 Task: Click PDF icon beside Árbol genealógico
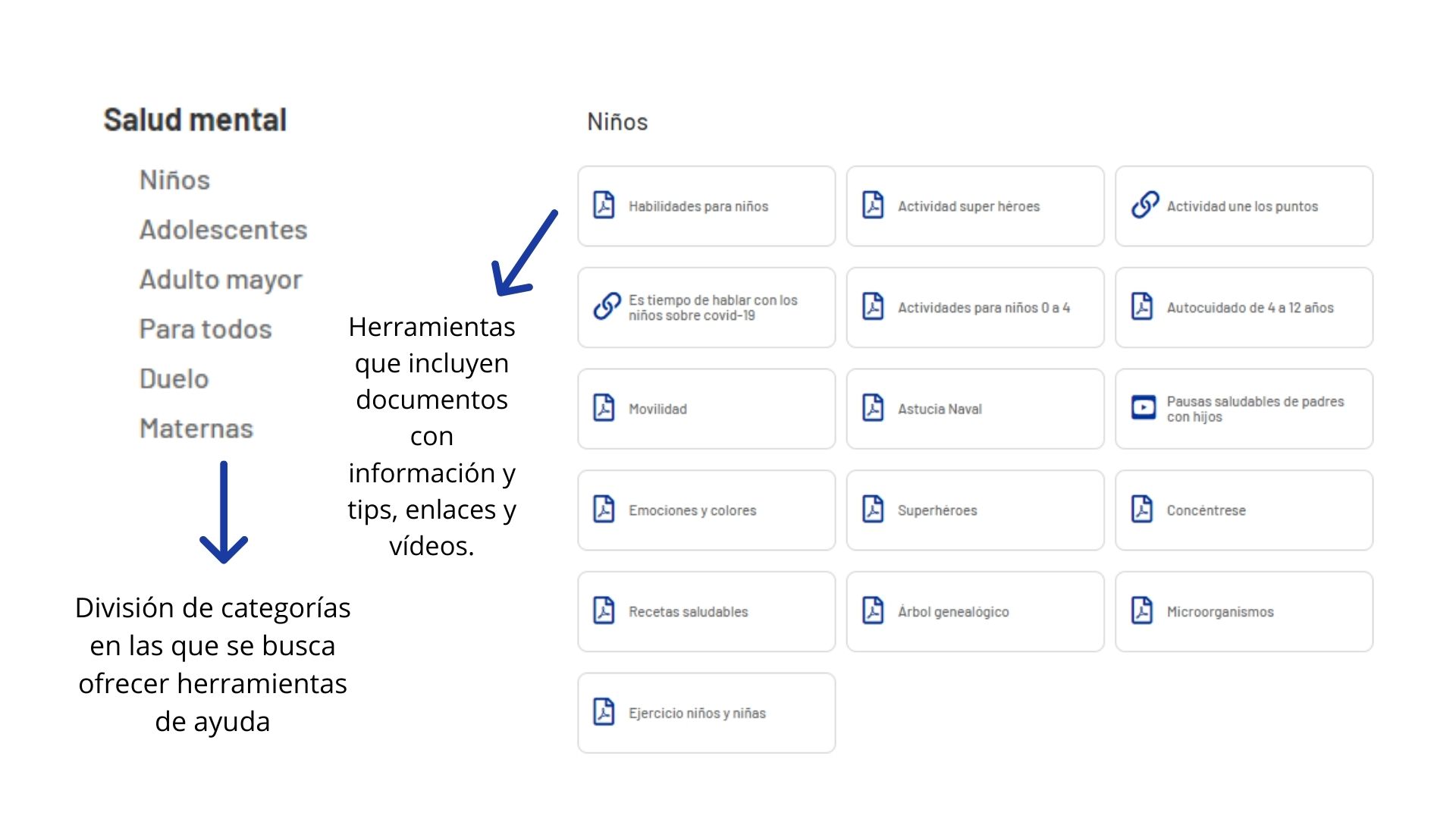pyautogui.click(x=873, y=610)
